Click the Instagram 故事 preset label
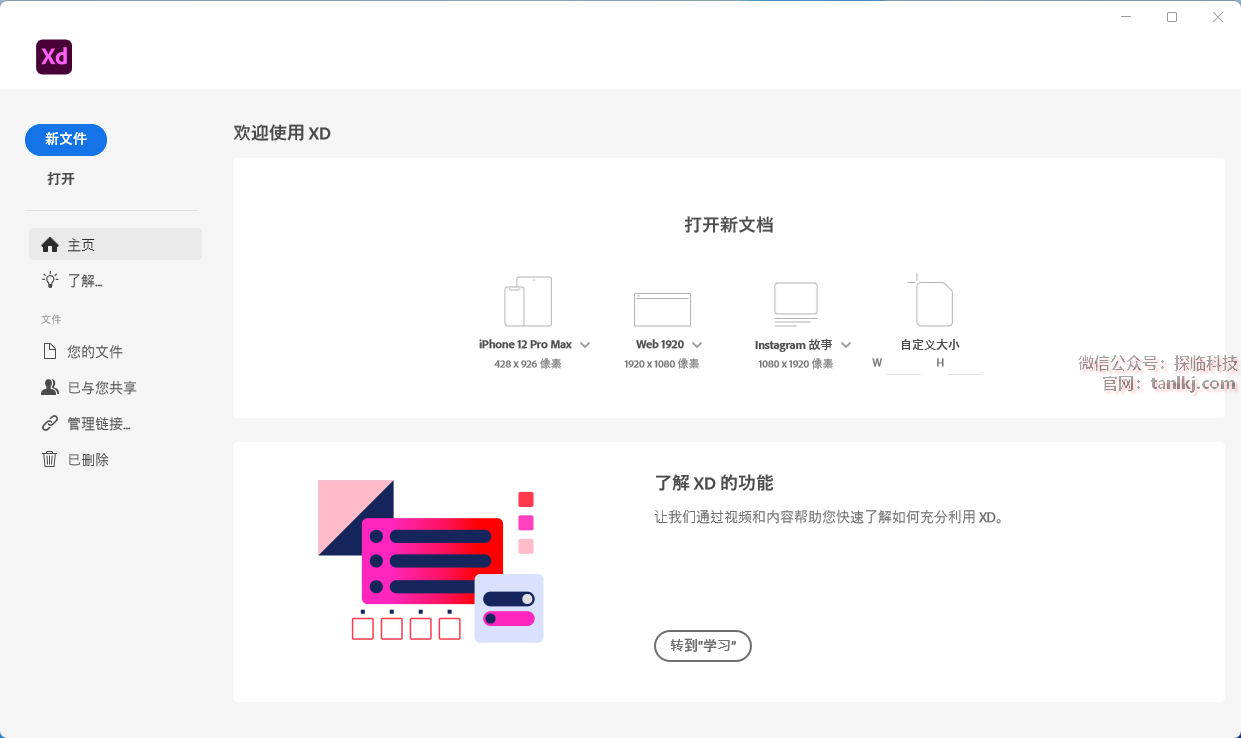The image size is (1241, 738). click(x=794, y=345)
